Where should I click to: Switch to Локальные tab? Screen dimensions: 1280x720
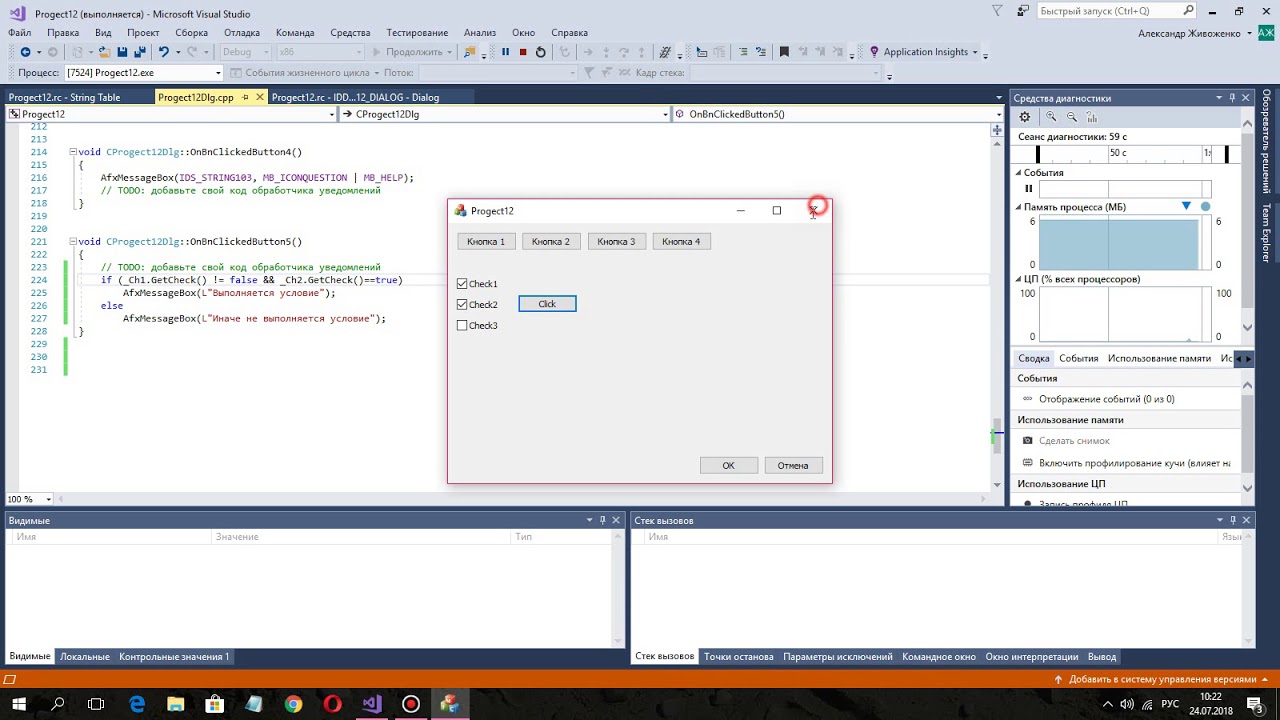pos(85,657)
